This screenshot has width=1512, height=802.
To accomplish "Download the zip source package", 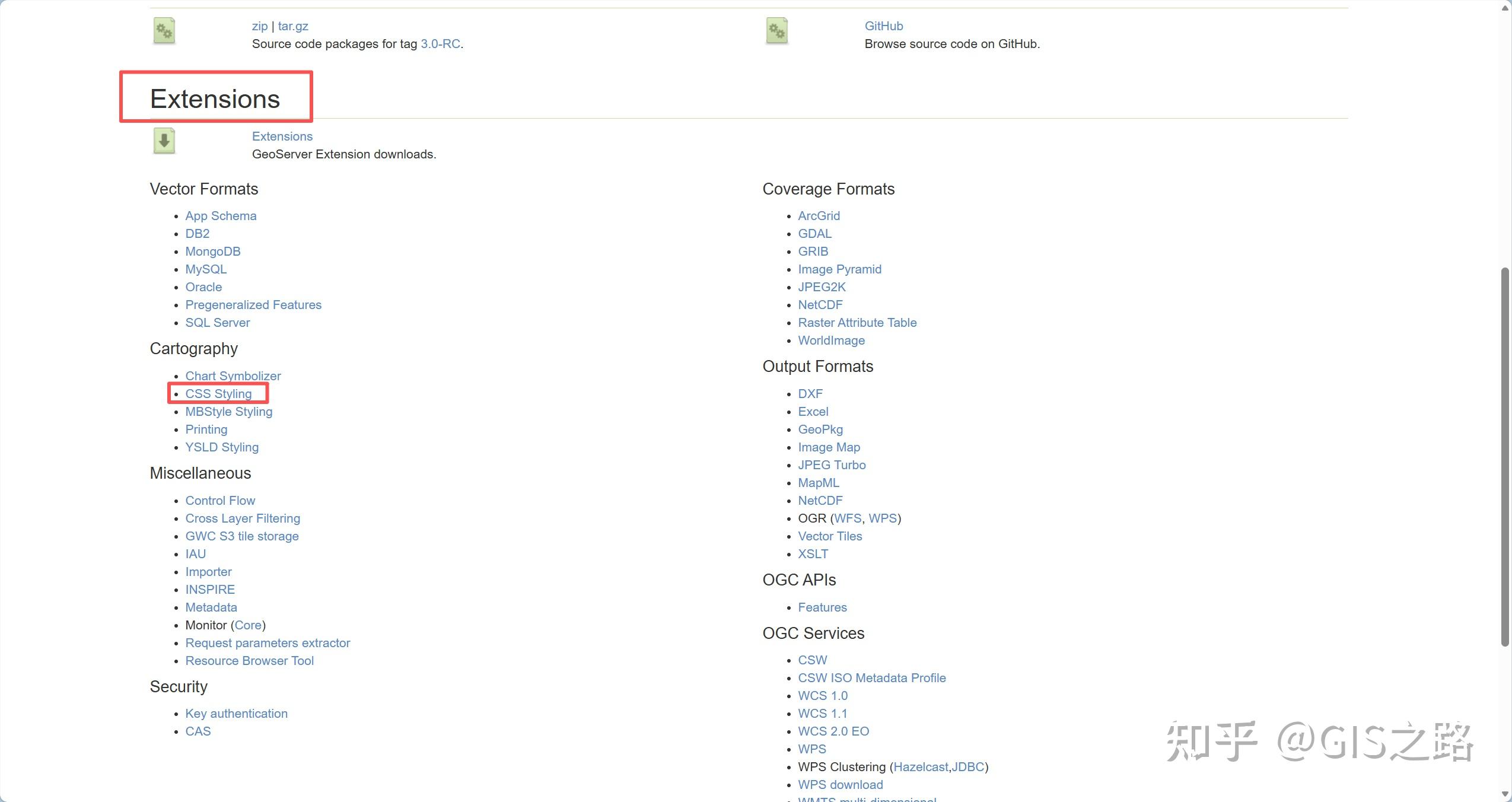I will point(259,26).
